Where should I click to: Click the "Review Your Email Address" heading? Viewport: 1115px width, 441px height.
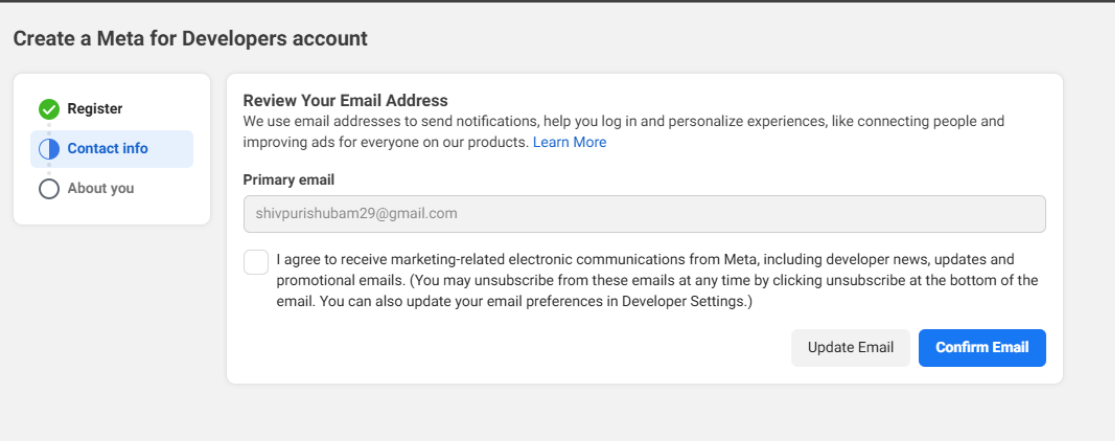point(345,100)
